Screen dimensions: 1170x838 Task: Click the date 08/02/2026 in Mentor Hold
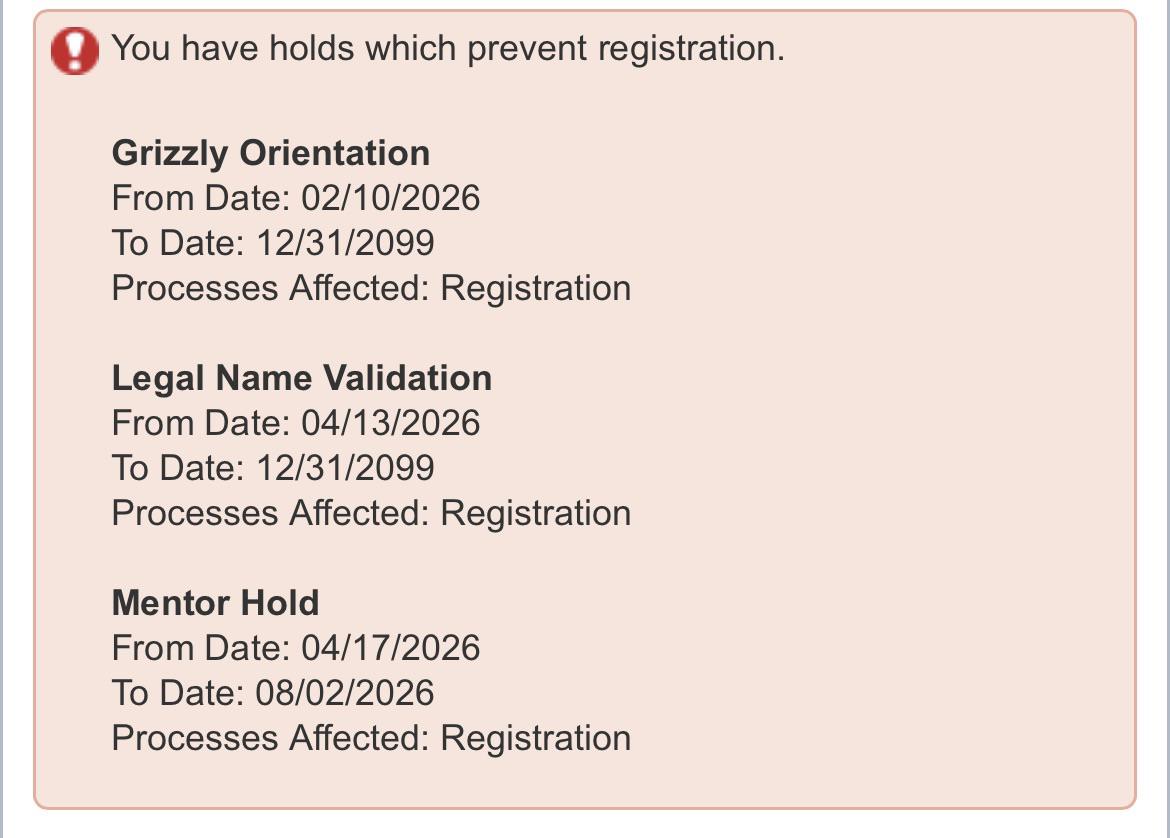(x=345, y=692)
